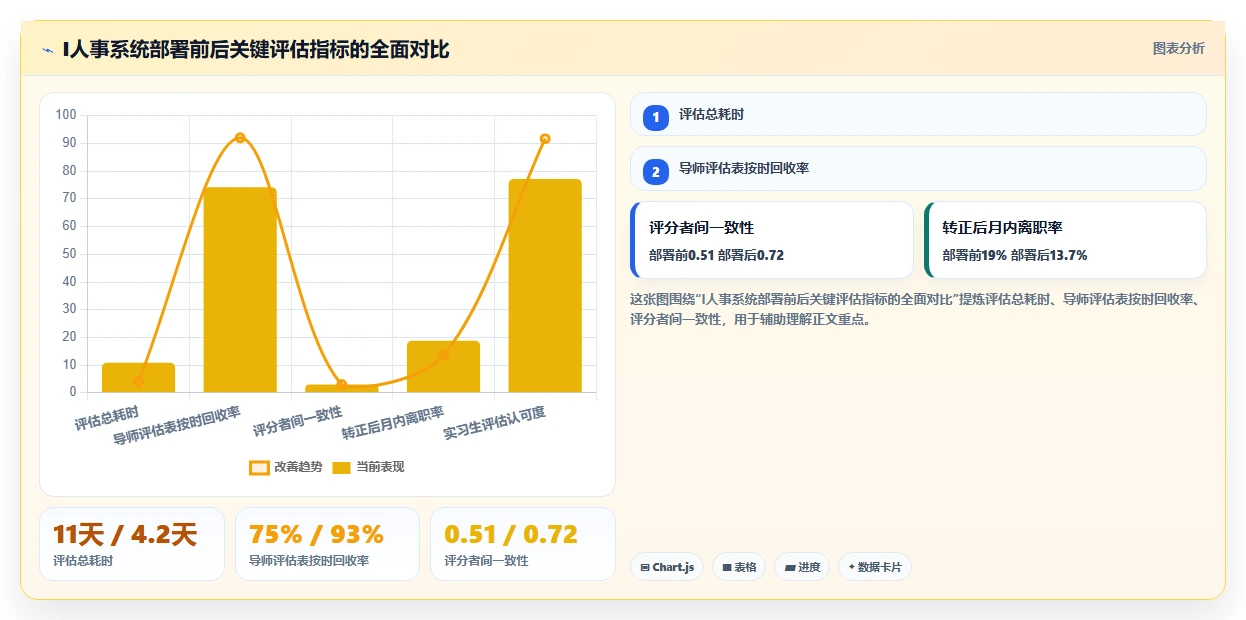Click the text 部署前19% 部署后13.7%

click(x=1015, y=255)
